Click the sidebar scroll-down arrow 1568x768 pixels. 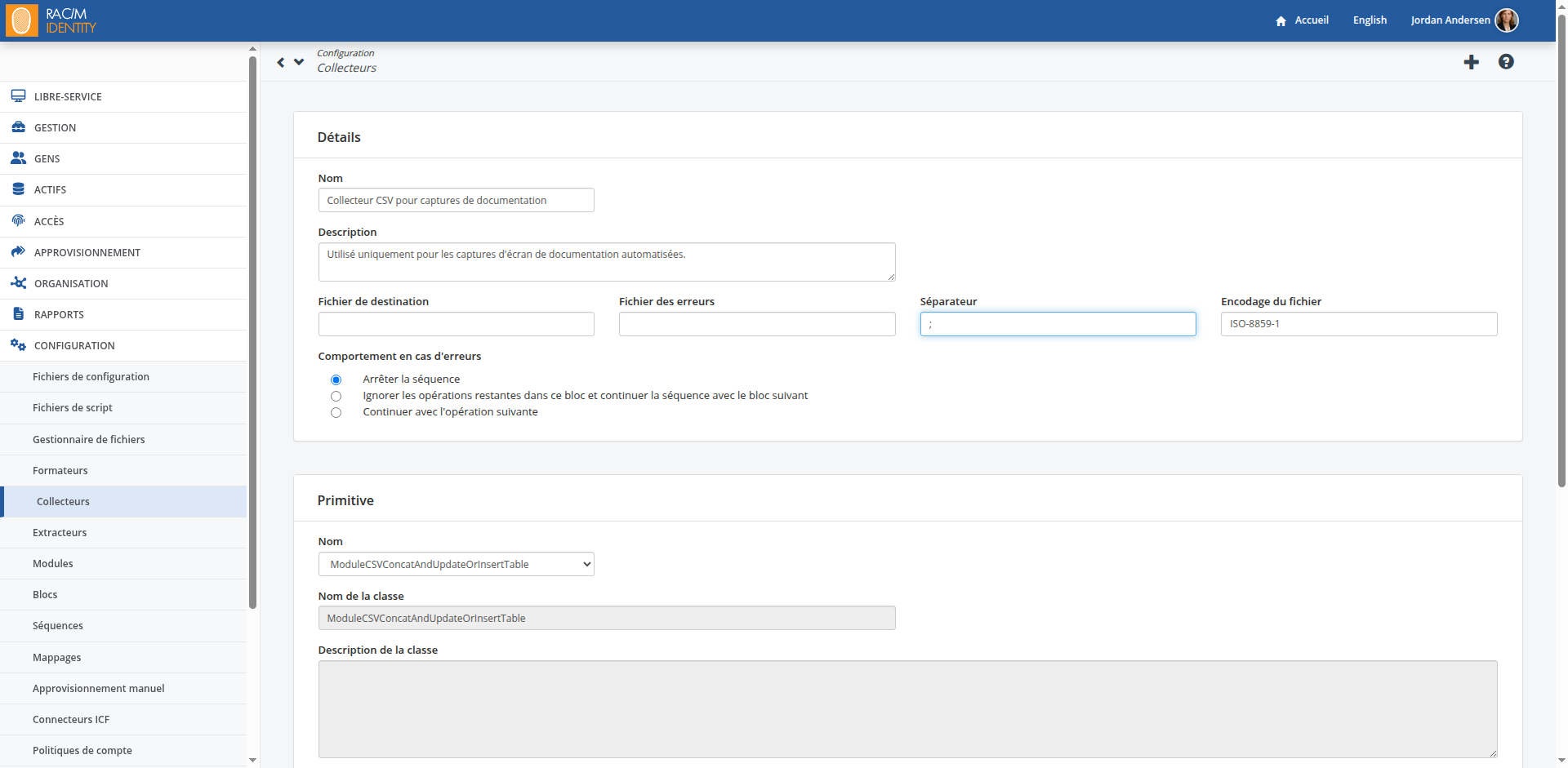tap(252, 760)
